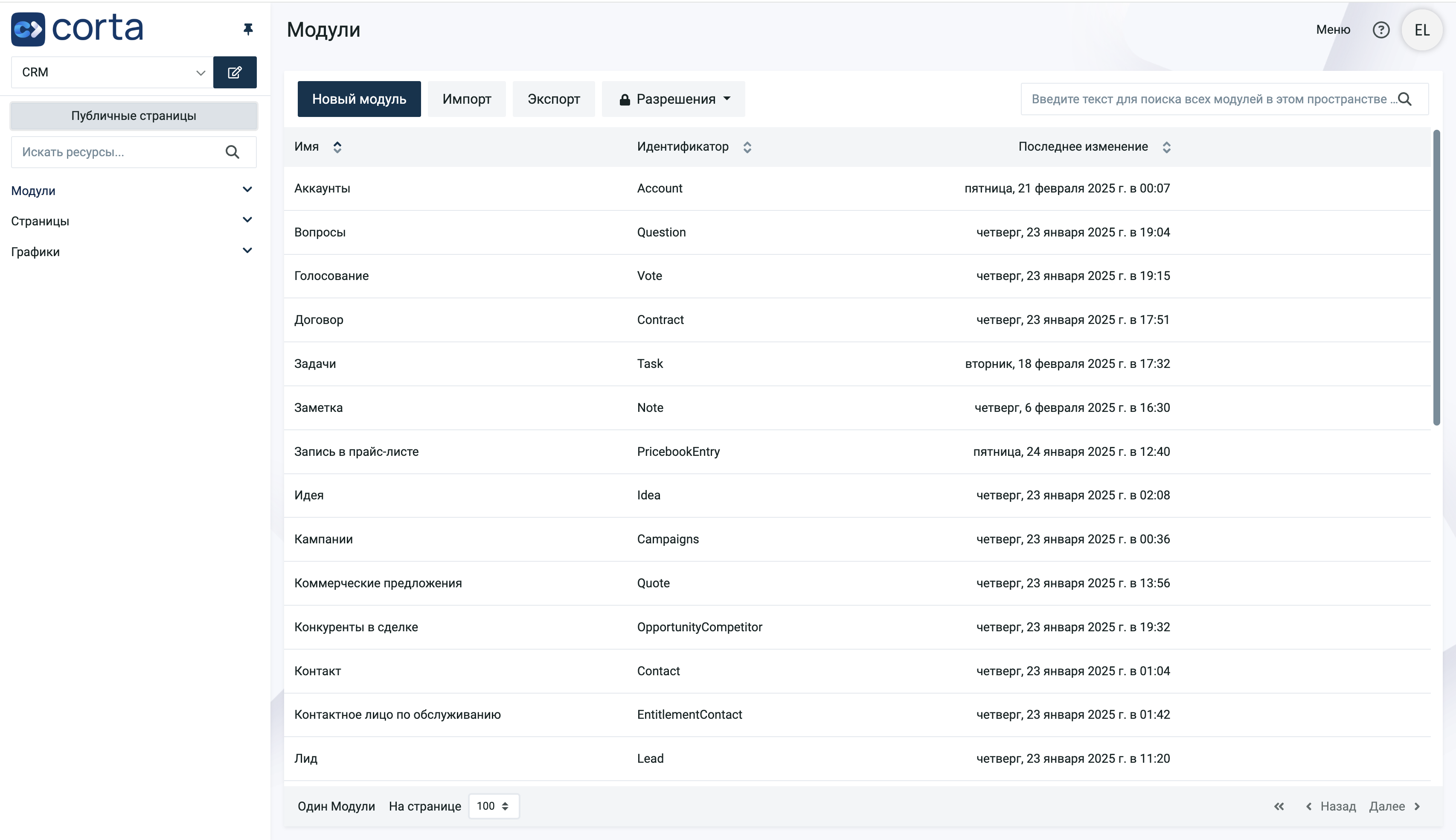Toggle the sidebar pin icon
Screen dimensions: 1456x840
[x=248, y=29]
